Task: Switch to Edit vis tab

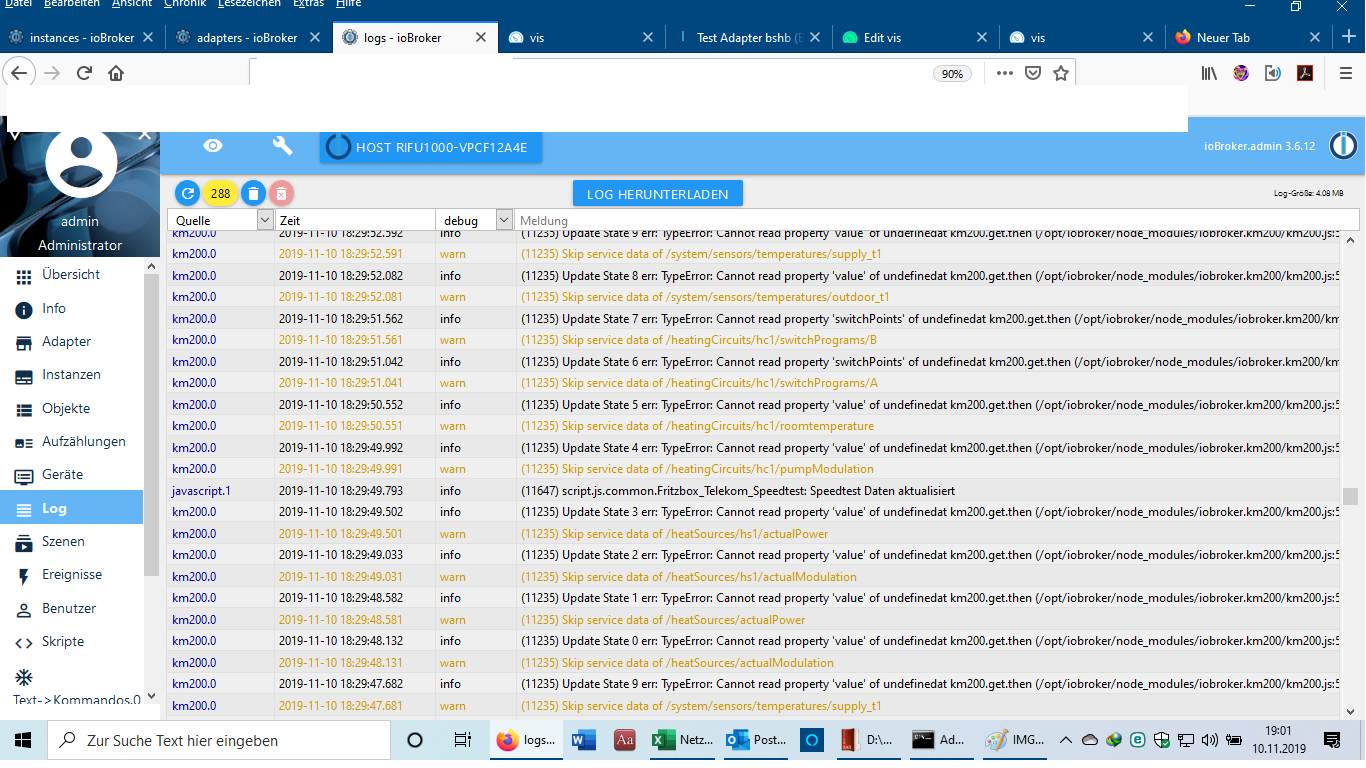Action: pyautogui.click(x=917, y=38)
